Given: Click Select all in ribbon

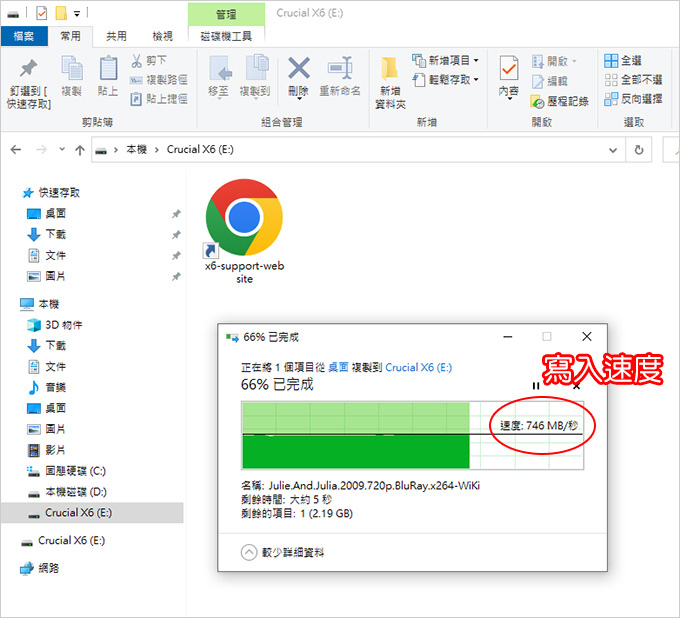Looking at the screenshot, I should [x=623, y=61].
